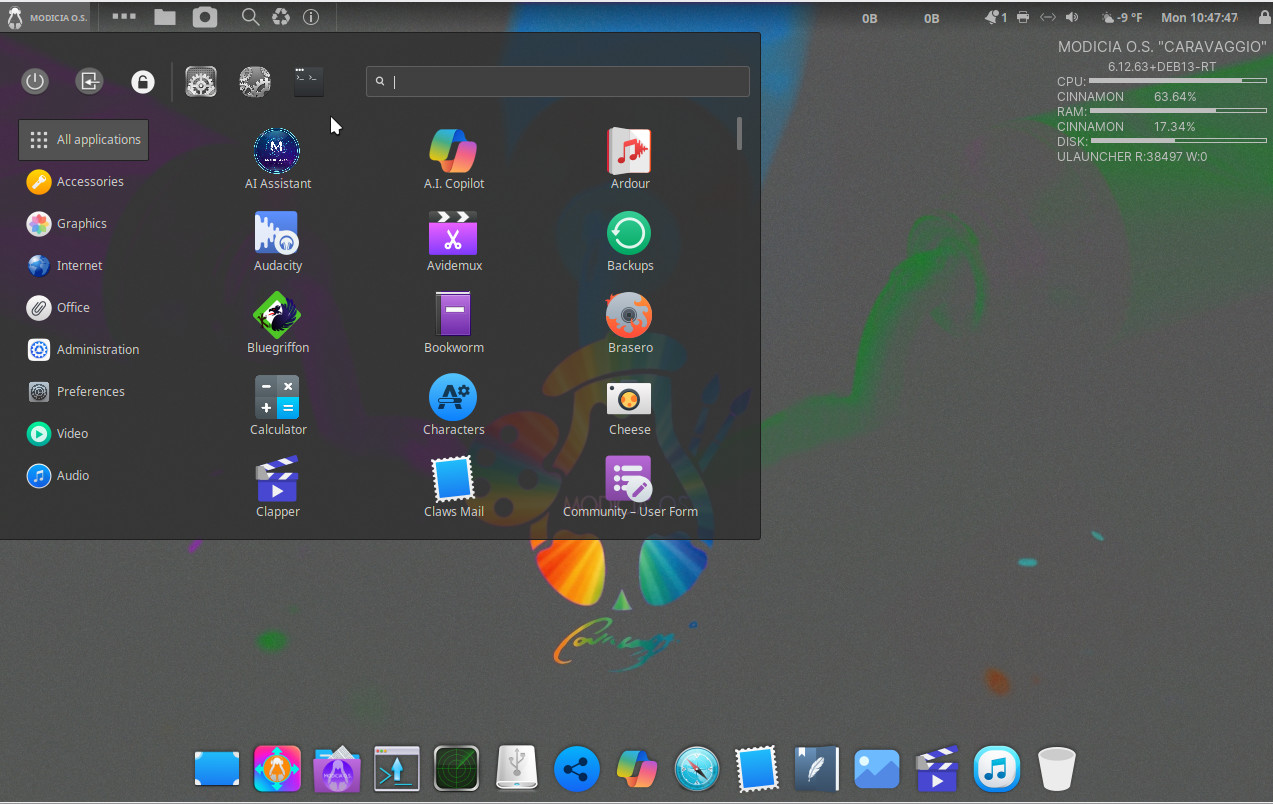Open the network connection applet
This screenshot has height=804, width=1273.
click(x=1048, y=17)
